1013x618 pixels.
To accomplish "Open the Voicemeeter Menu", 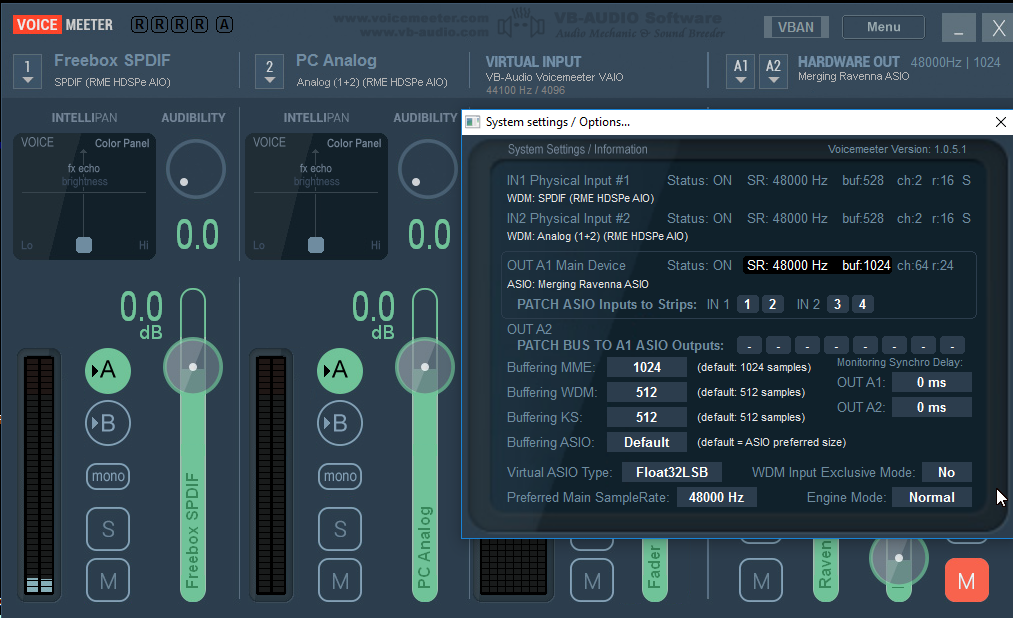I will point(883,27).
